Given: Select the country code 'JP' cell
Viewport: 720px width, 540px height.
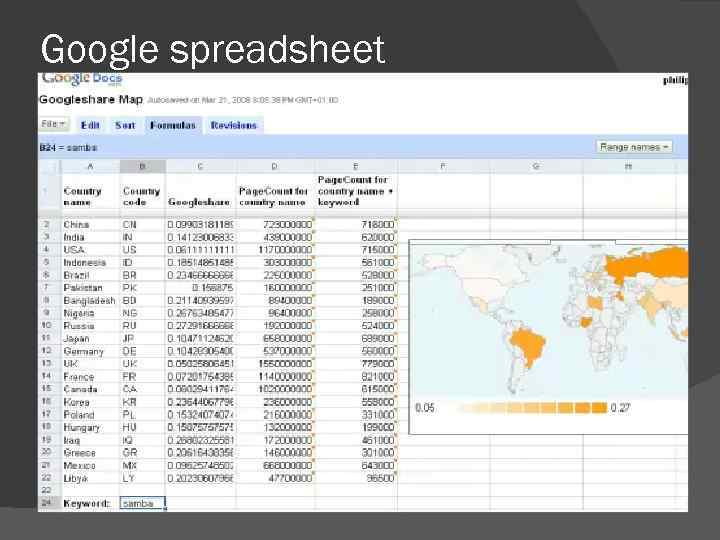Looking at the screenshot, I should 142,338.
